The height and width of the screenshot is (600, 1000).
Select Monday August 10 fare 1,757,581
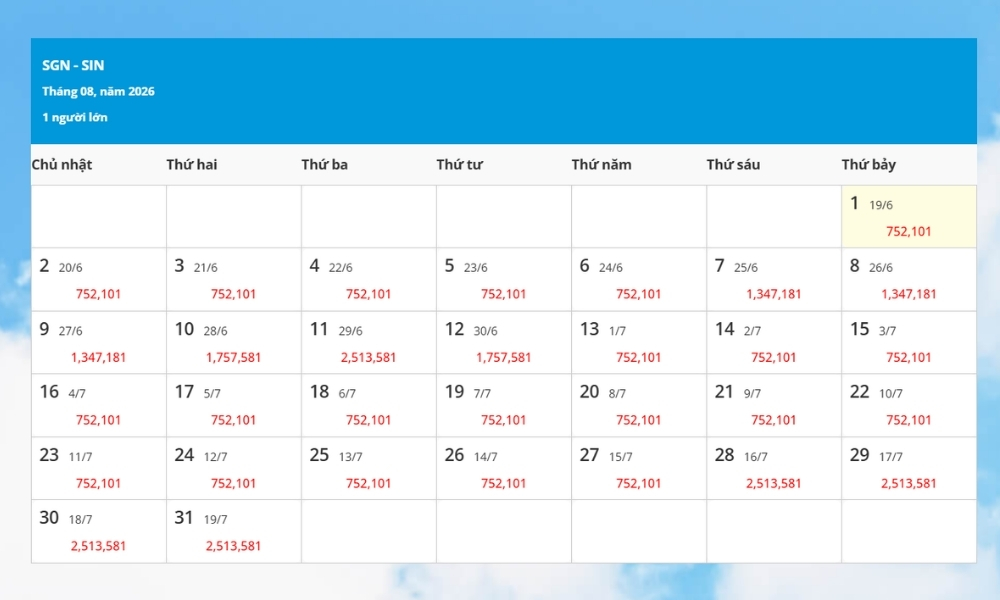point(233,342)
